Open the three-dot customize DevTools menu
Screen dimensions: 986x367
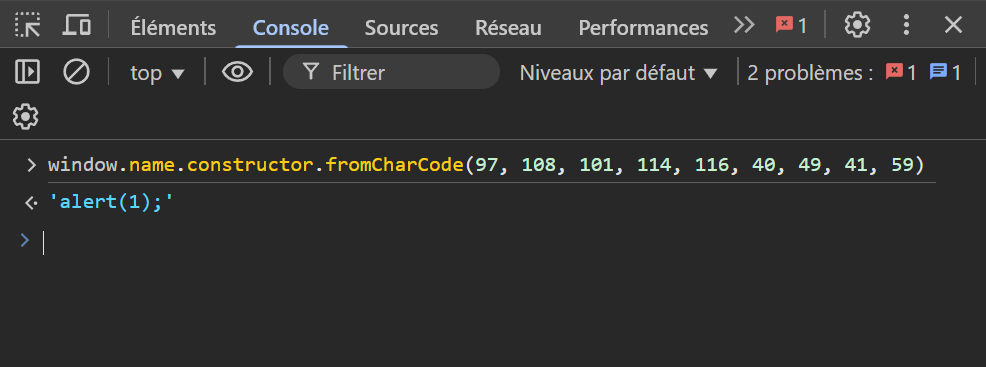906,25
